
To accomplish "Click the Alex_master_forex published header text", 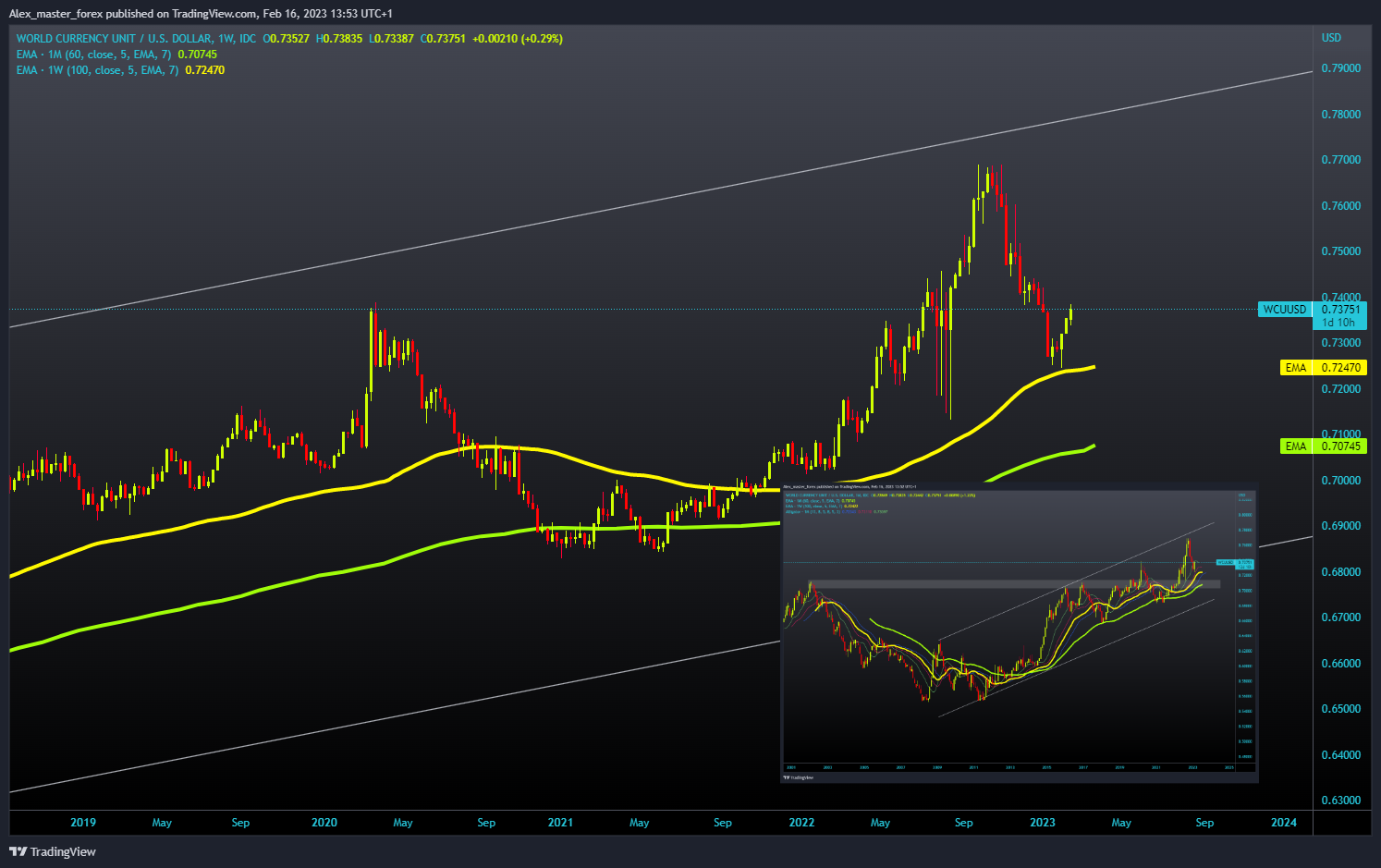I will point(201,14).
